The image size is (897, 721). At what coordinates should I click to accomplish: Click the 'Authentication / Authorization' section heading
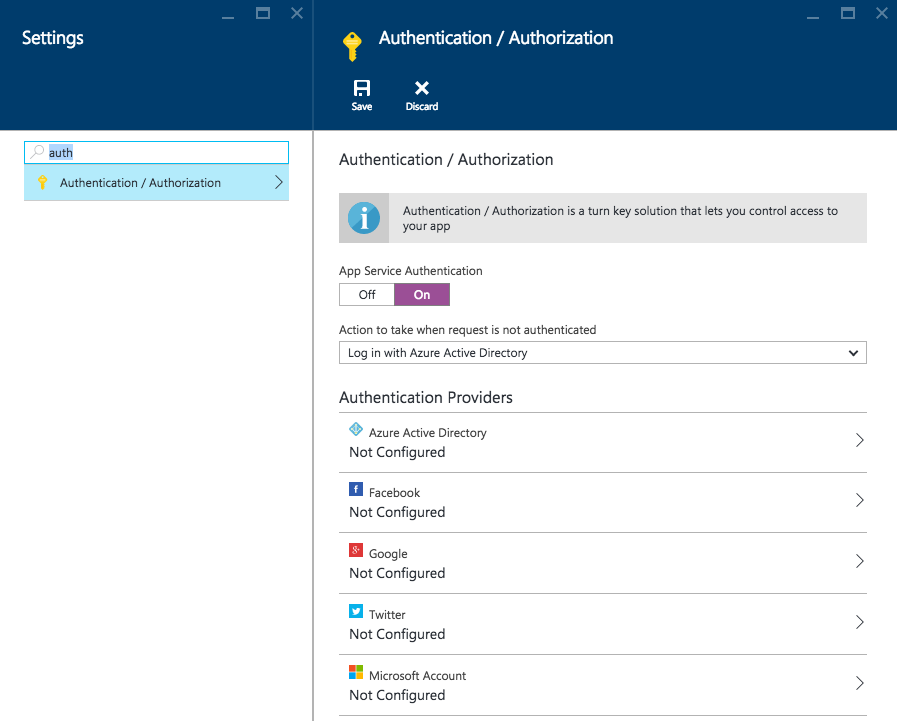click(x=446, y=160)
